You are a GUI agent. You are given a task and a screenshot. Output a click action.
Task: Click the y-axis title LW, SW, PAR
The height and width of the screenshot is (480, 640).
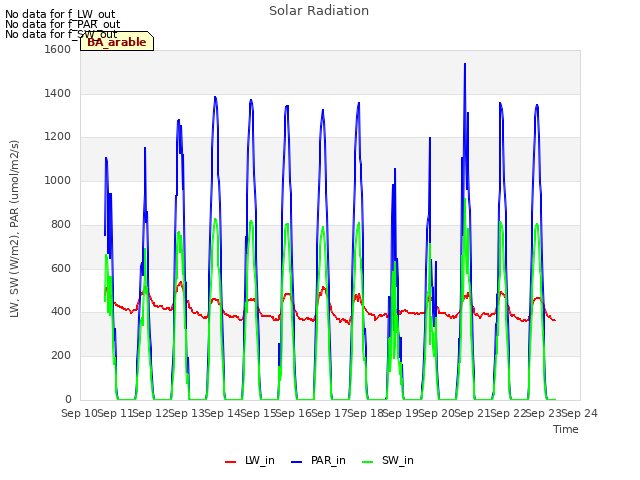(14, 229)
